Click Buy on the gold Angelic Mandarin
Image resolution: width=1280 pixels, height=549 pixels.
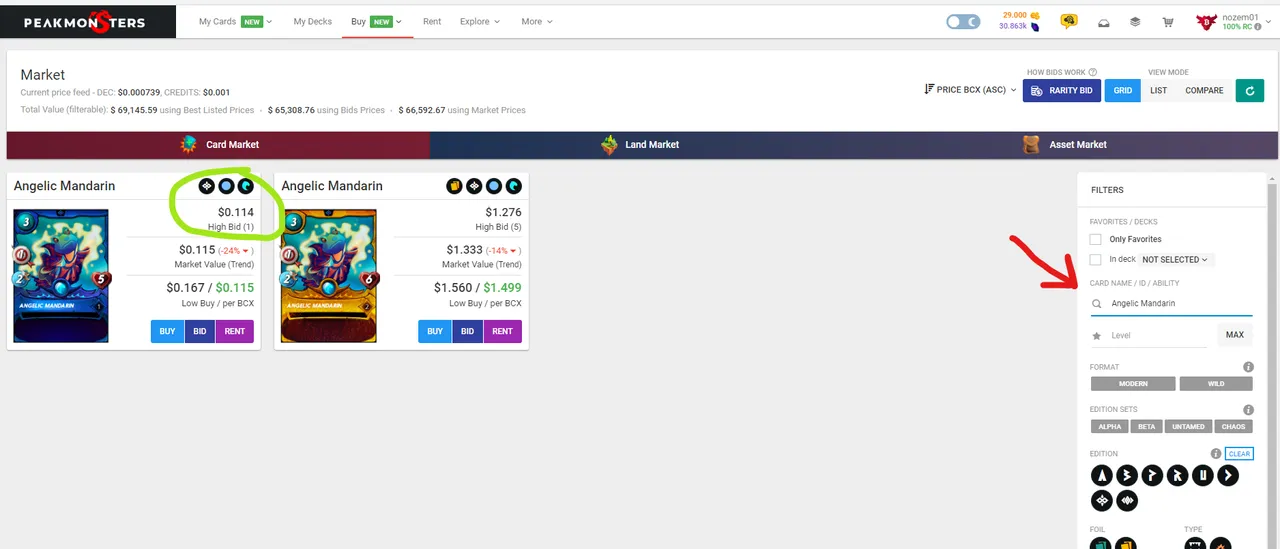435,331
